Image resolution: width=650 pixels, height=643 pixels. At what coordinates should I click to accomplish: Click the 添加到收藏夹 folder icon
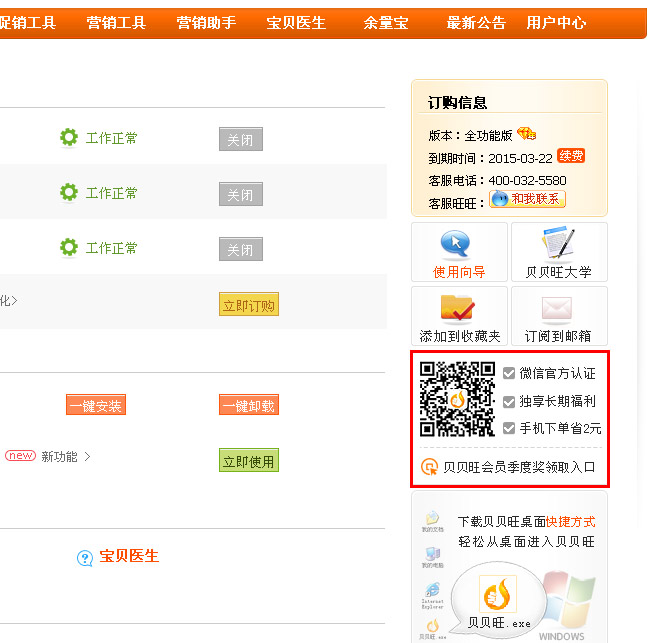coord(458,308)
